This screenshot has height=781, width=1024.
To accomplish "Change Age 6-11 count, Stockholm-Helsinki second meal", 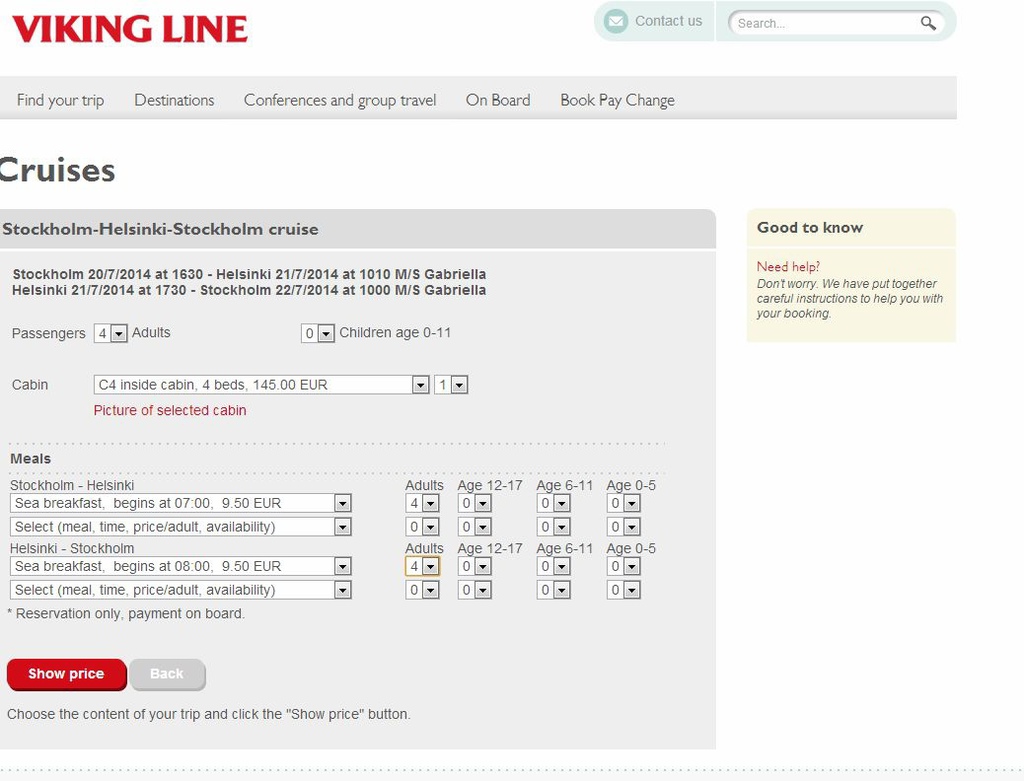I will 553,526.
